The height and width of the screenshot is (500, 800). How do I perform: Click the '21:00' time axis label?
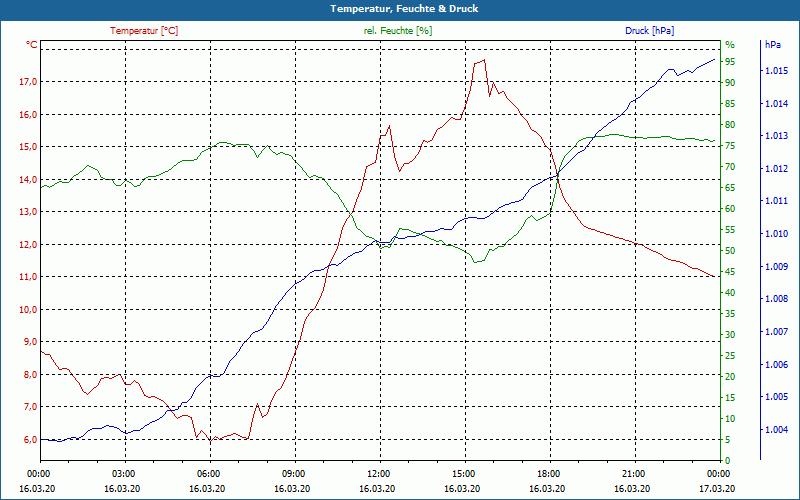[633, 473]
